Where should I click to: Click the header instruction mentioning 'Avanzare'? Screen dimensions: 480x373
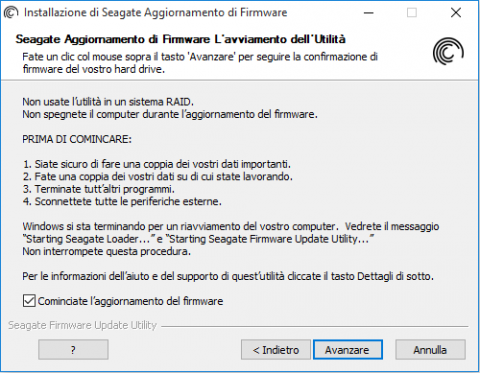tap(200, 63)
